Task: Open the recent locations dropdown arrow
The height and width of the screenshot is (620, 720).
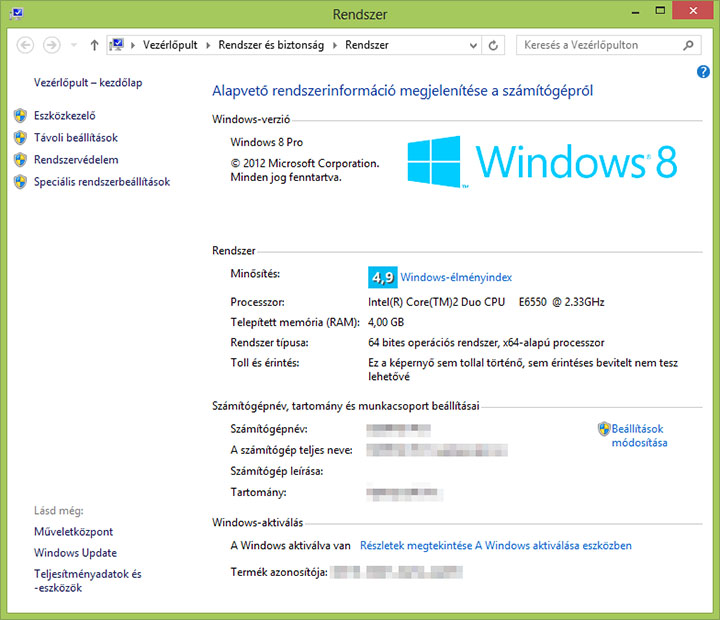Action: (x=74, y=45)
